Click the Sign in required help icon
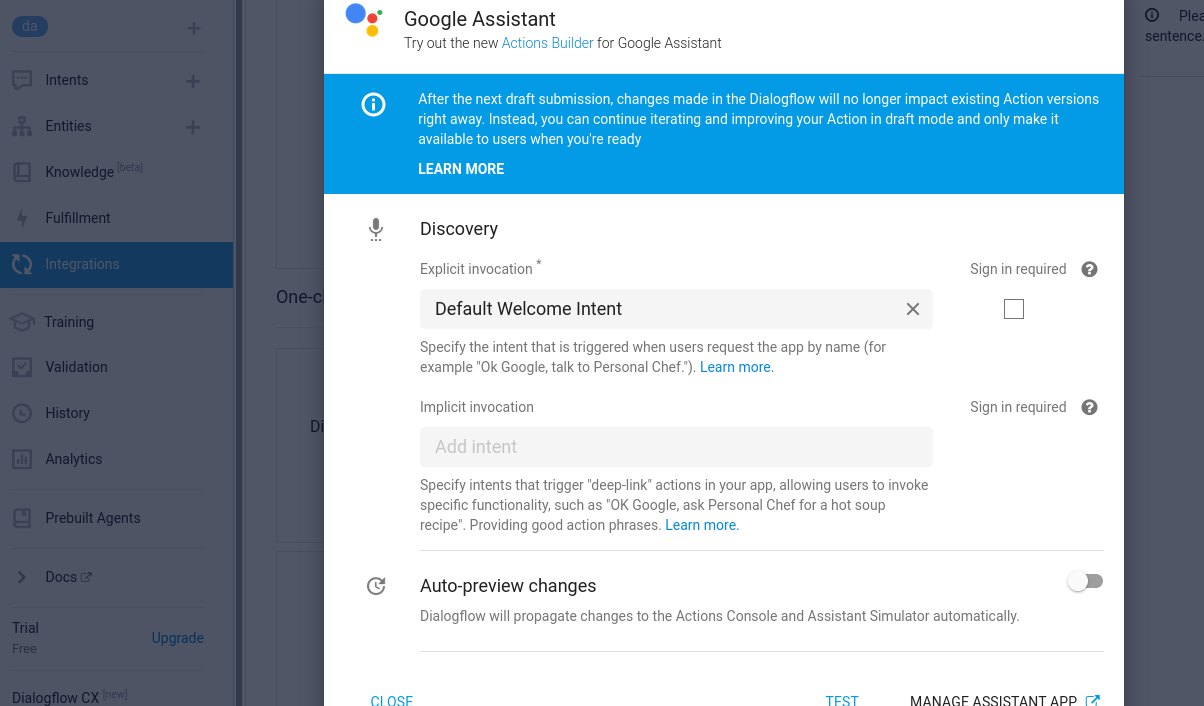 (x=1089, y=269)
